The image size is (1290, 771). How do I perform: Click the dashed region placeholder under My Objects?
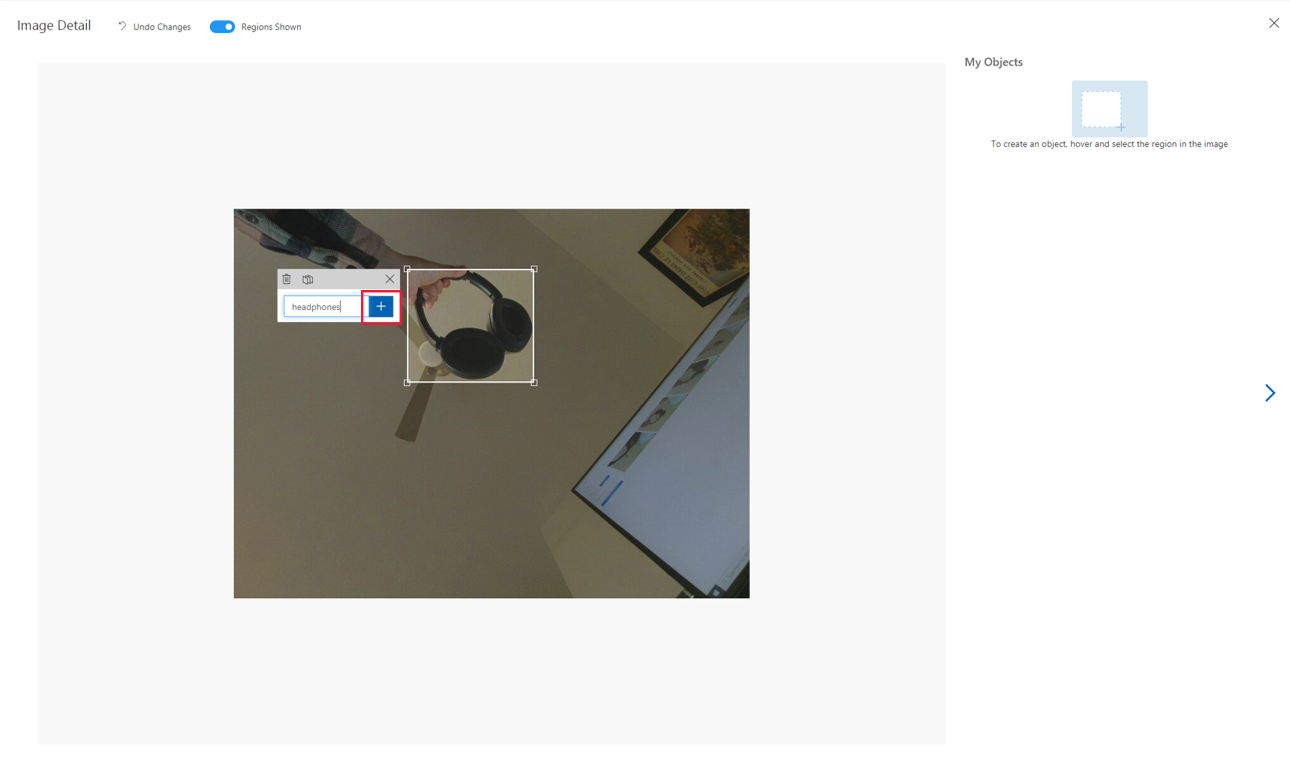click(1110, 109)
